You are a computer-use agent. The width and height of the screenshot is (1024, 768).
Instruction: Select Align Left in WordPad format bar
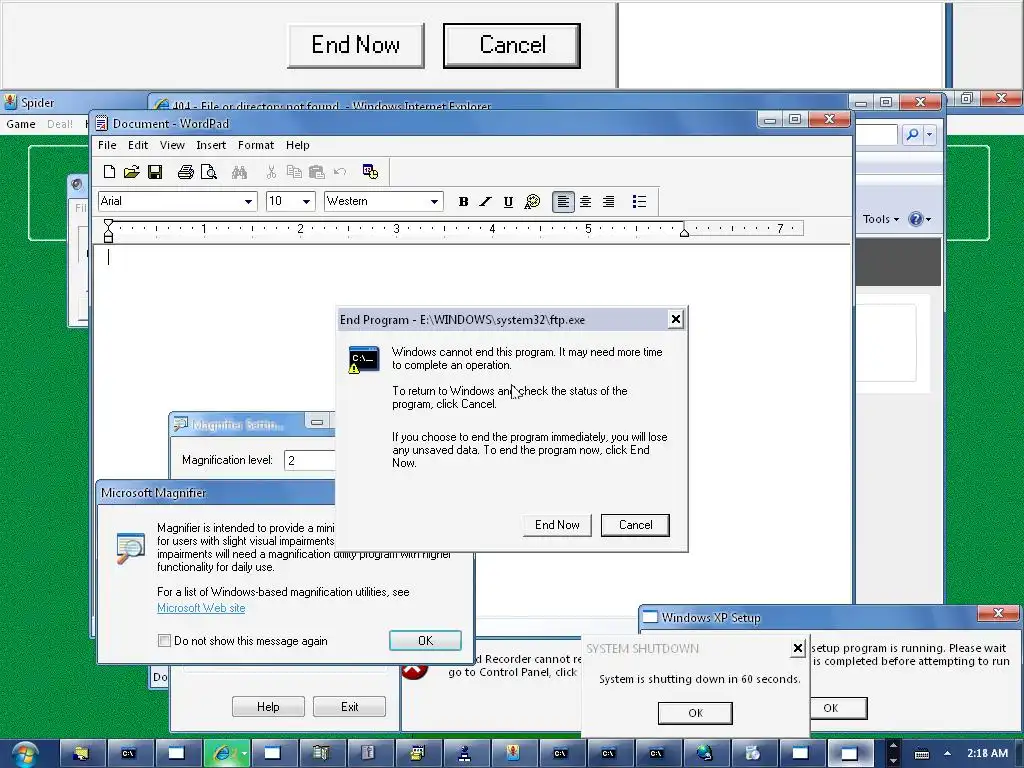[563, 202]
